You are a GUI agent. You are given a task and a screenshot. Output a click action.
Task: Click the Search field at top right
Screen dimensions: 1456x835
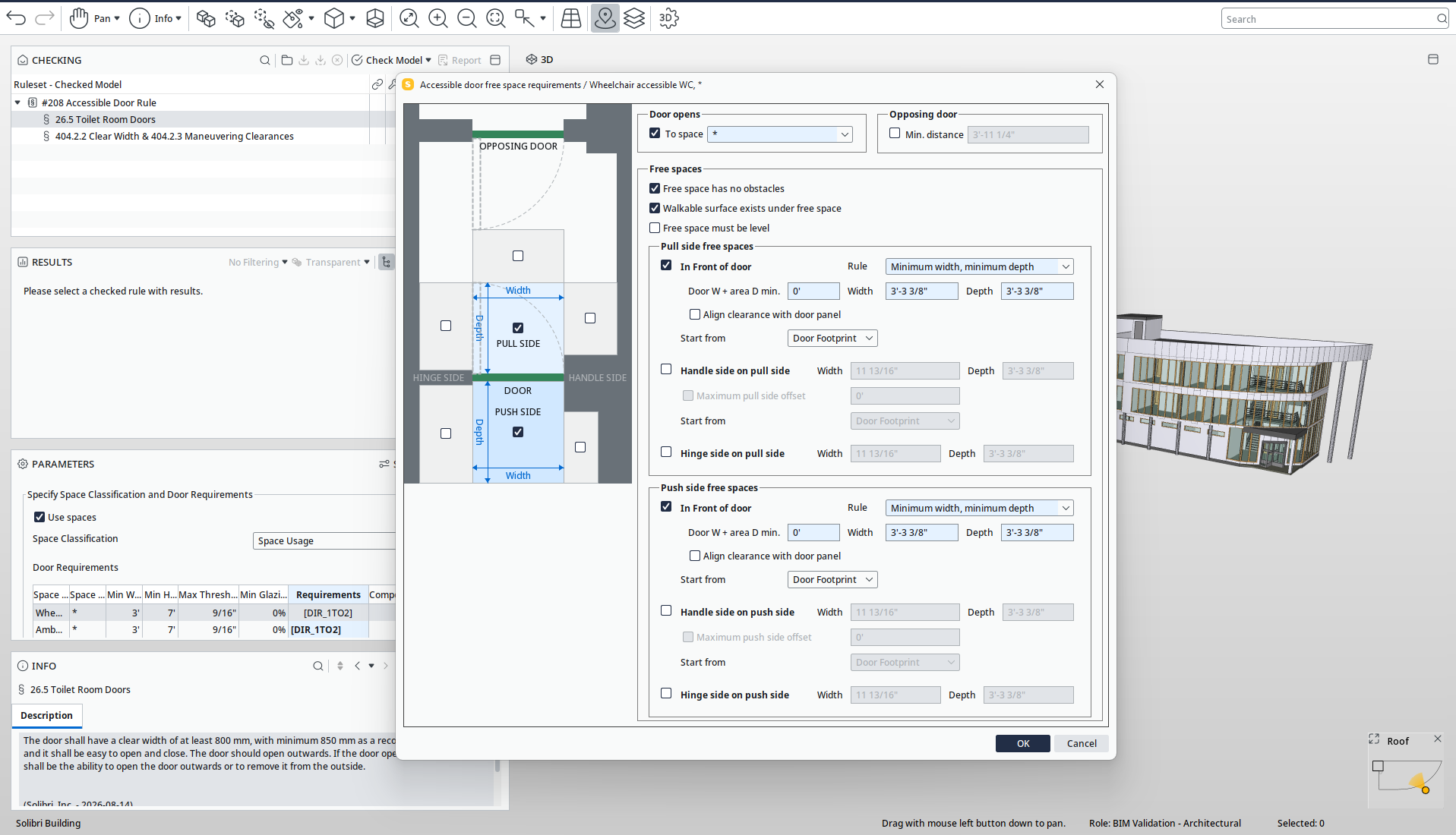(x=1334, y=19)
